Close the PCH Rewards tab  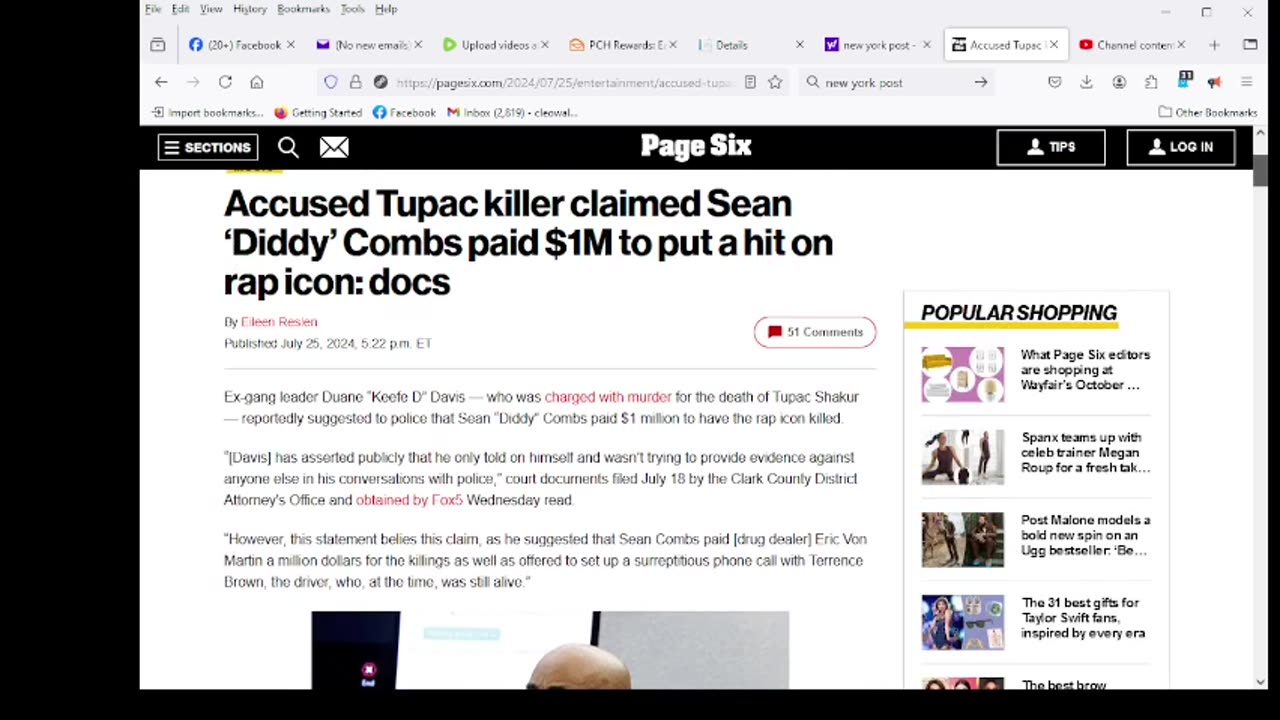coord(673,45)
